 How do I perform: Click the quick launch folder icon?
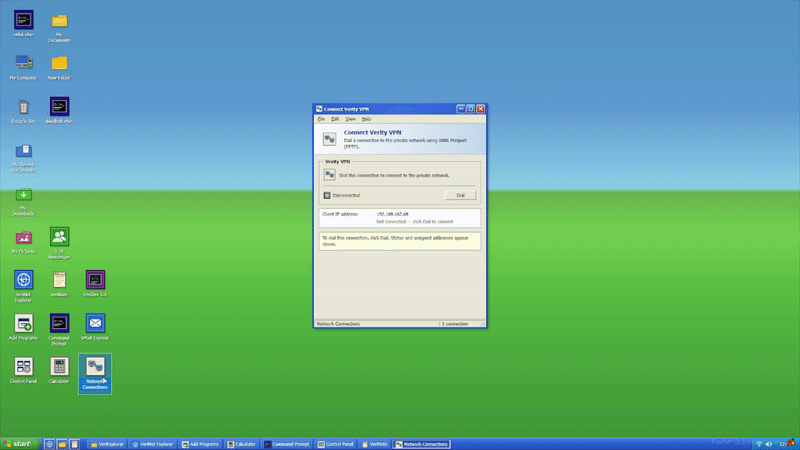click(x=62, y=444)
